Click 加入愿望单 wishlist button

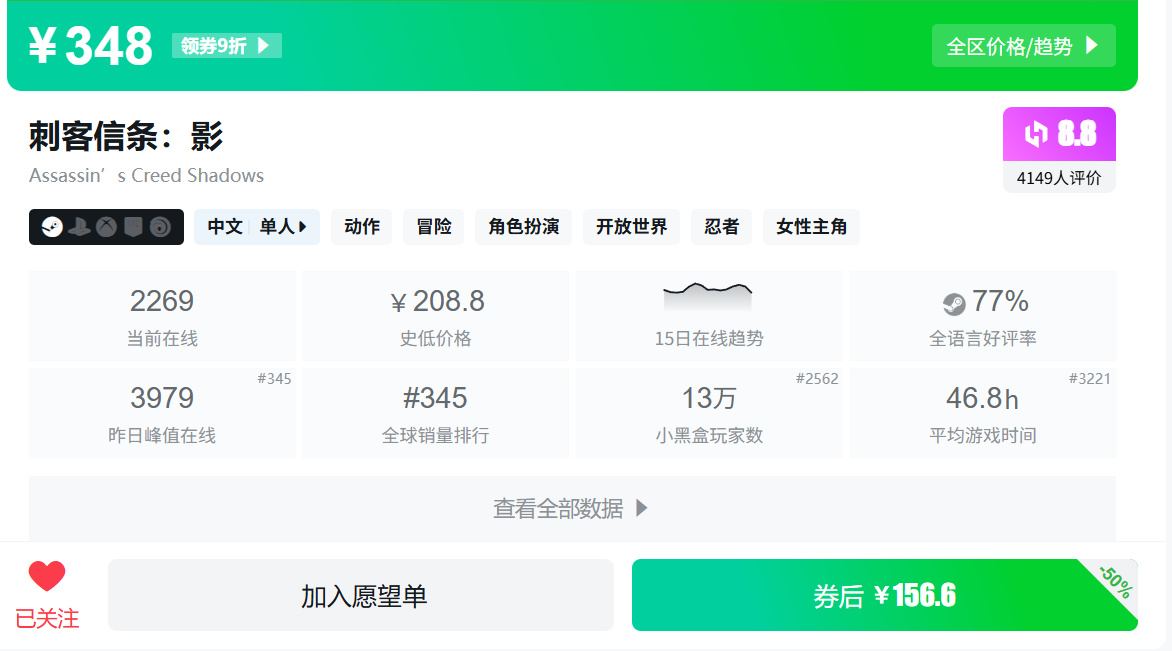click(x=361, y=595)
